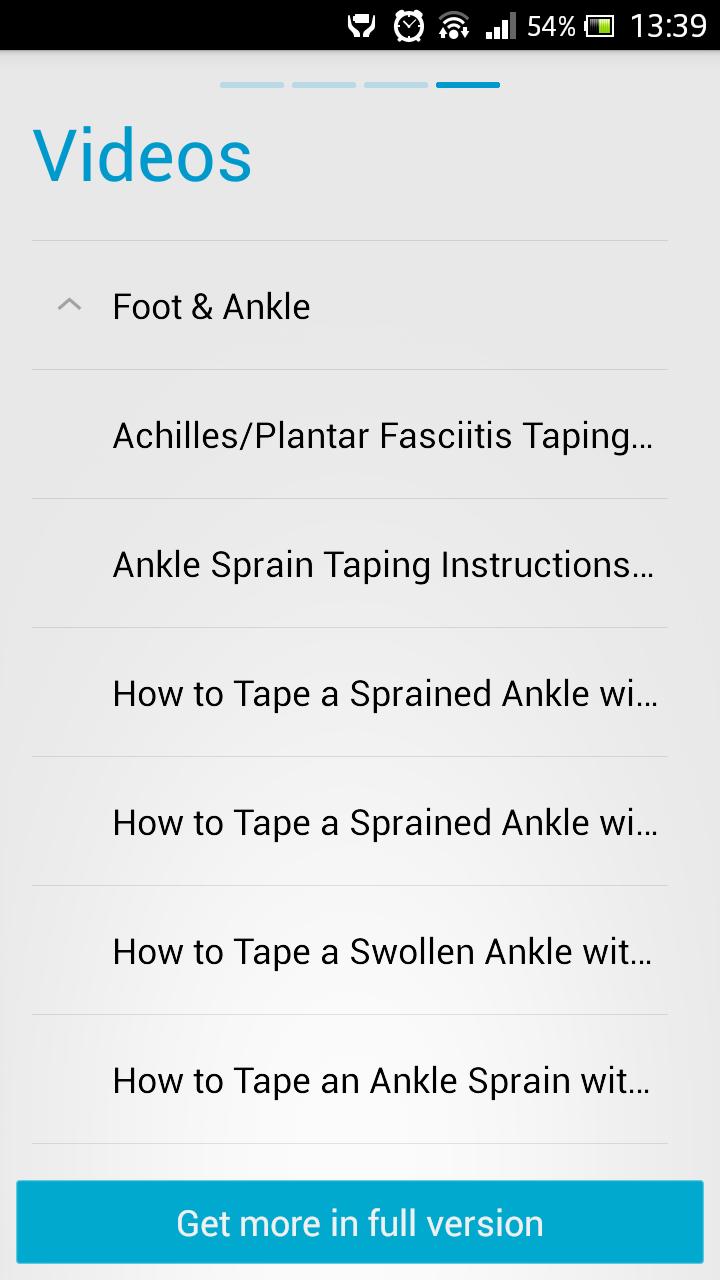Screen dimensions: 720x1280
Task: Jump to first page indicator dash
Action: 252,85
